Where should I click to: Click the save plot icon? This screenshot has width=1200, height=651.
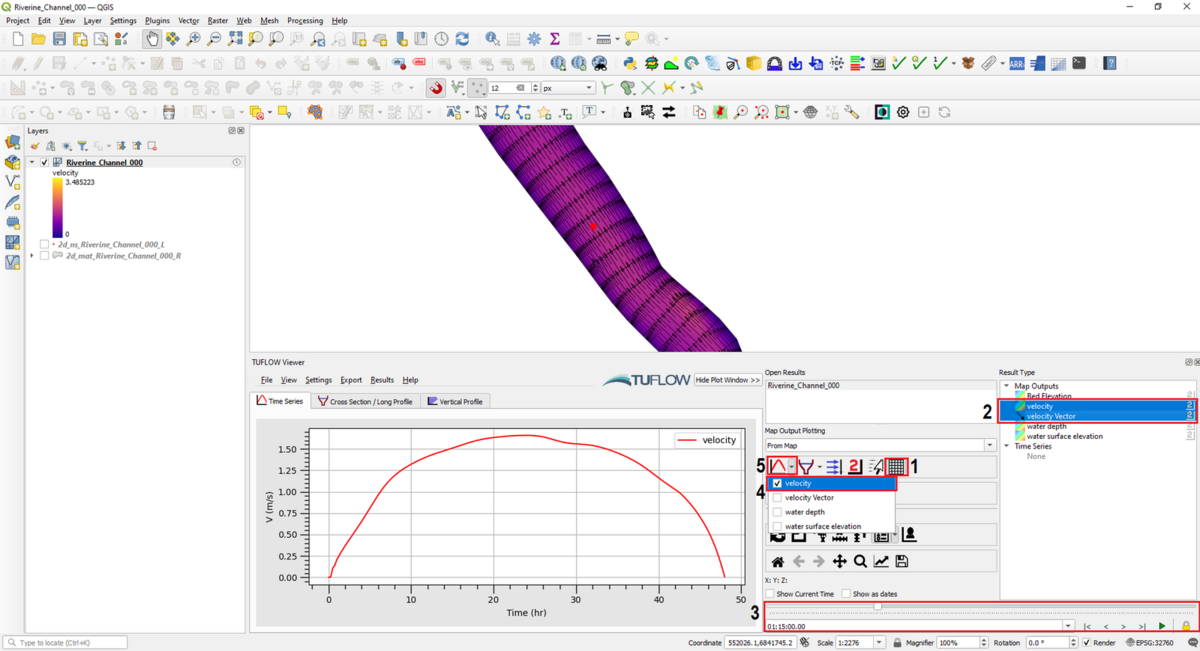[902, 562]
